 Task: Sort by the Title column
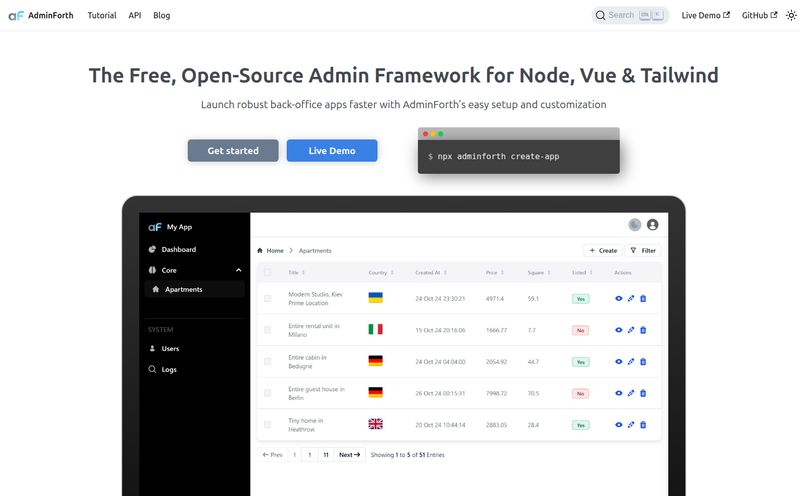[296, 272]
